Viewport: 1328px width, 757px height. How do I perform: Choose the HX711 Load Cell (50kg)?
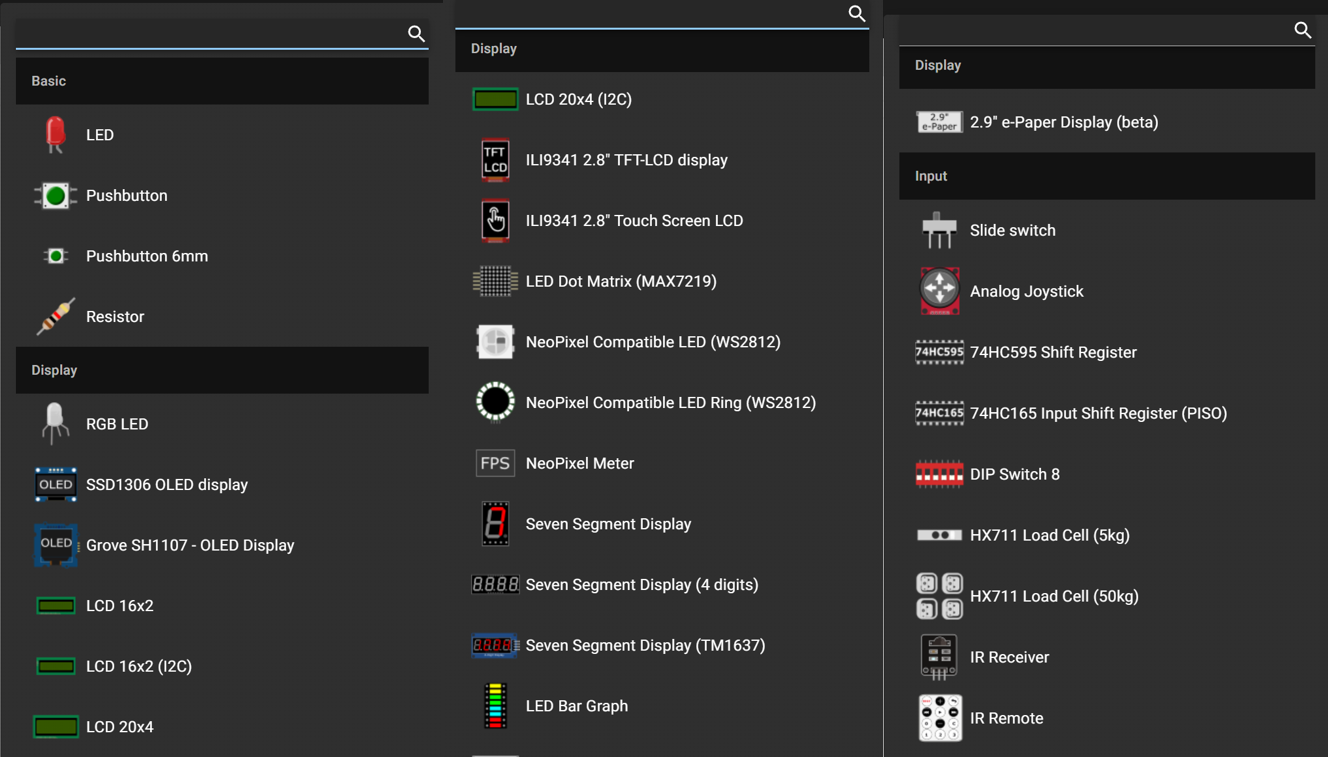(x=1054, y=596)
